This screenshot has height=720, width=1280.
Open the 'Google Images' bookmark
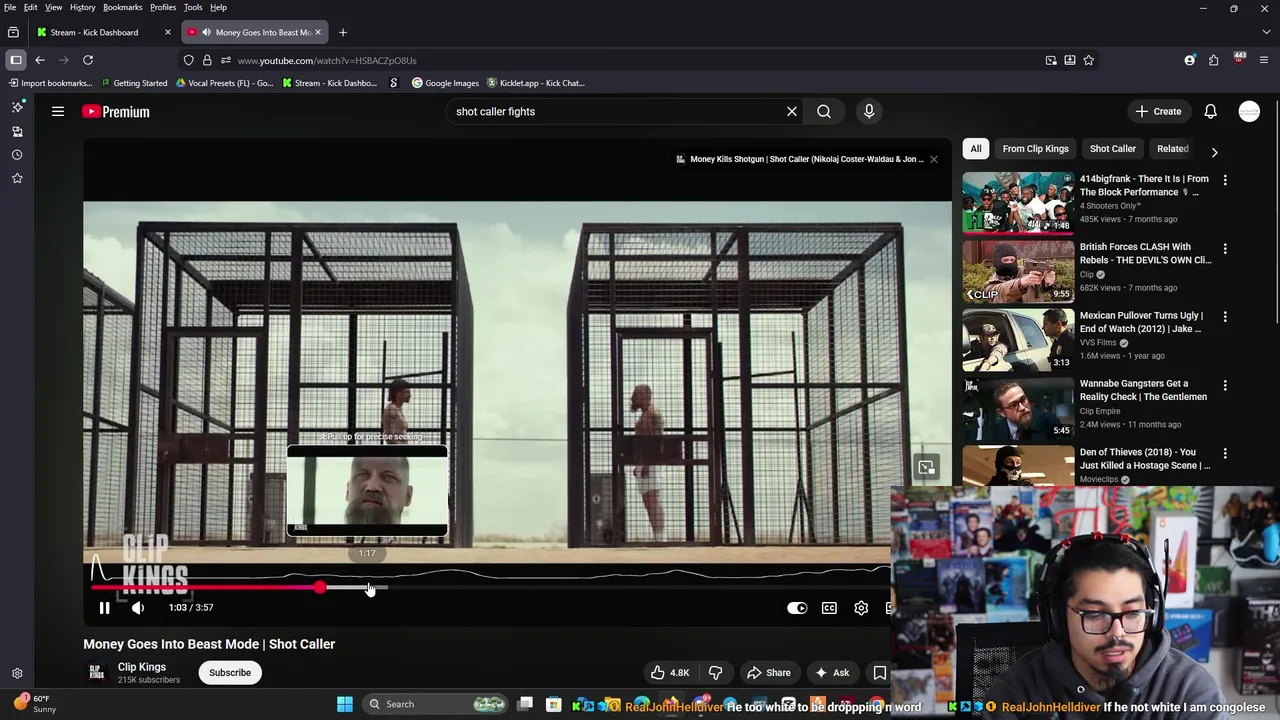pos(445,83)
